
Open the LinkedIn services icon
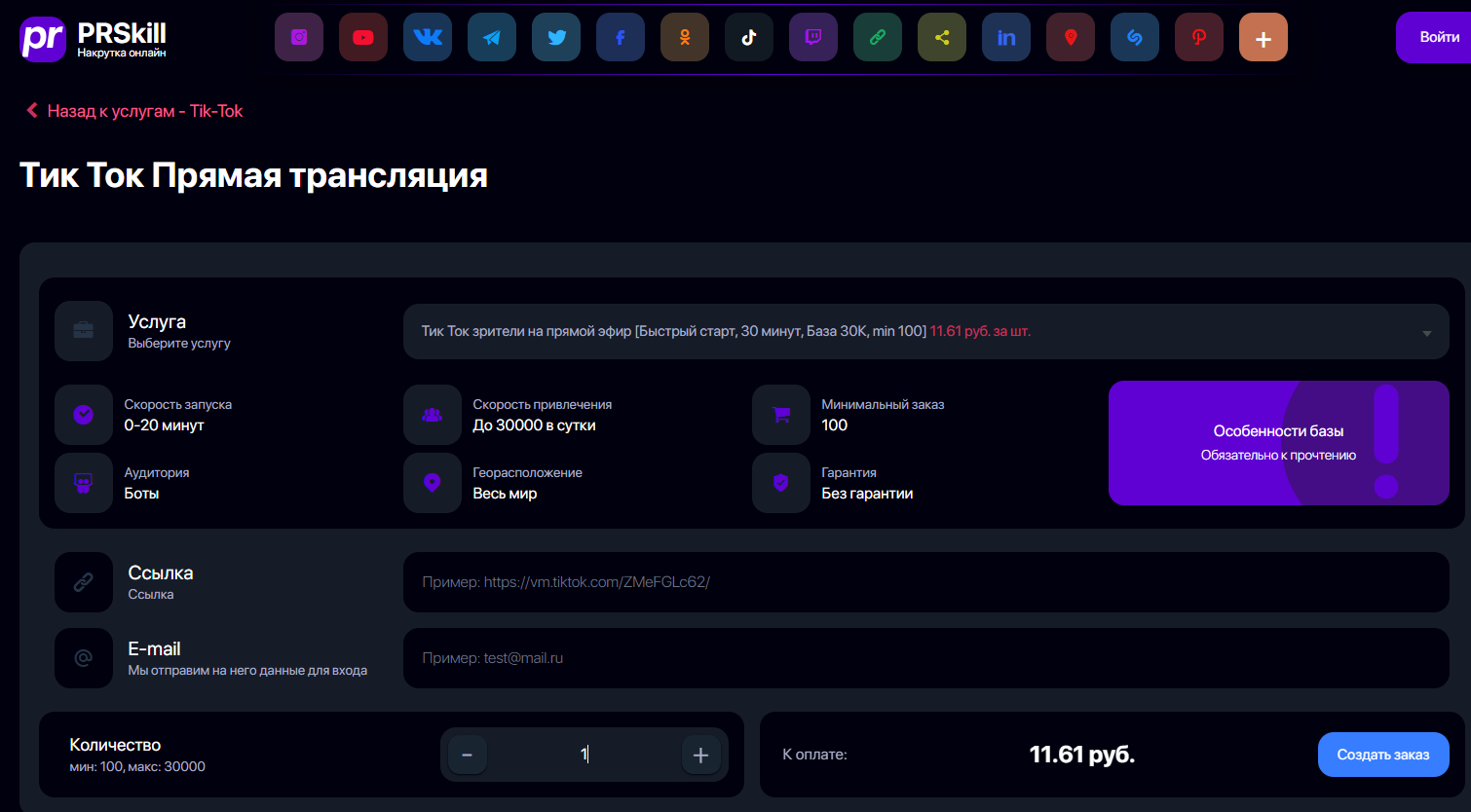coord(1006,37)
